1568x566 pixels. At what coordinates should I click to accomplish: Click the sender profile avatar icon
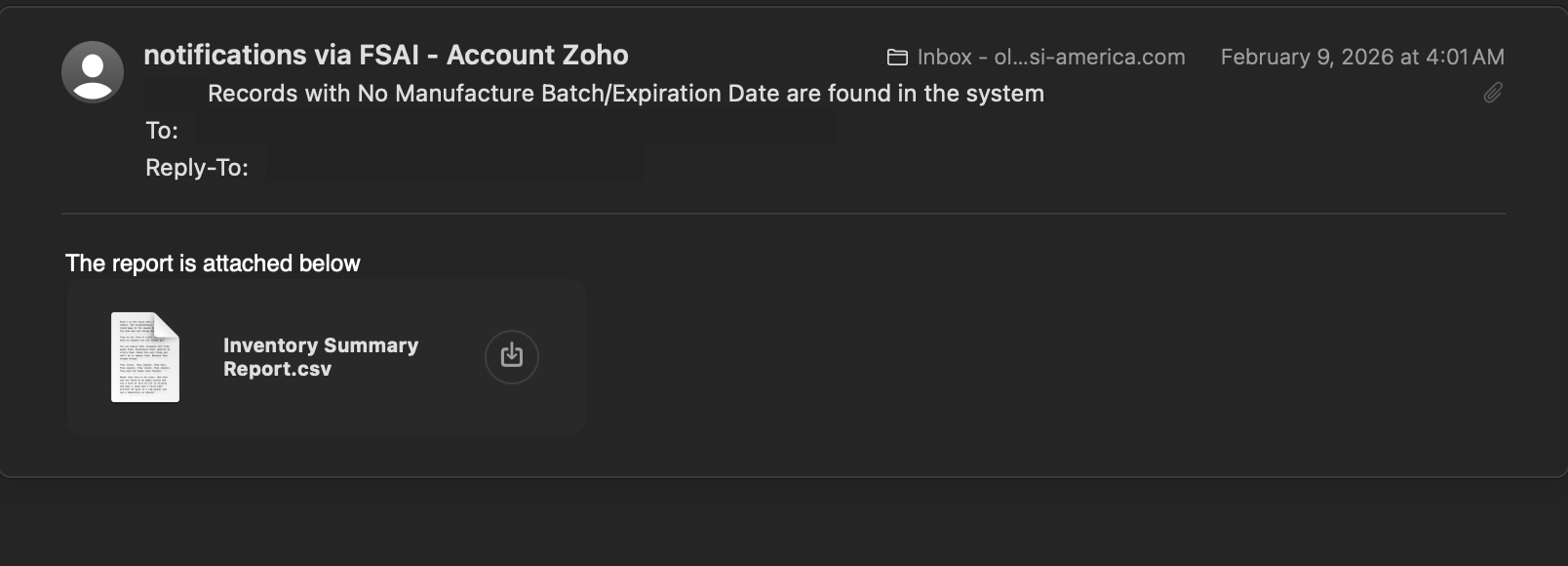tap(93, 72)
